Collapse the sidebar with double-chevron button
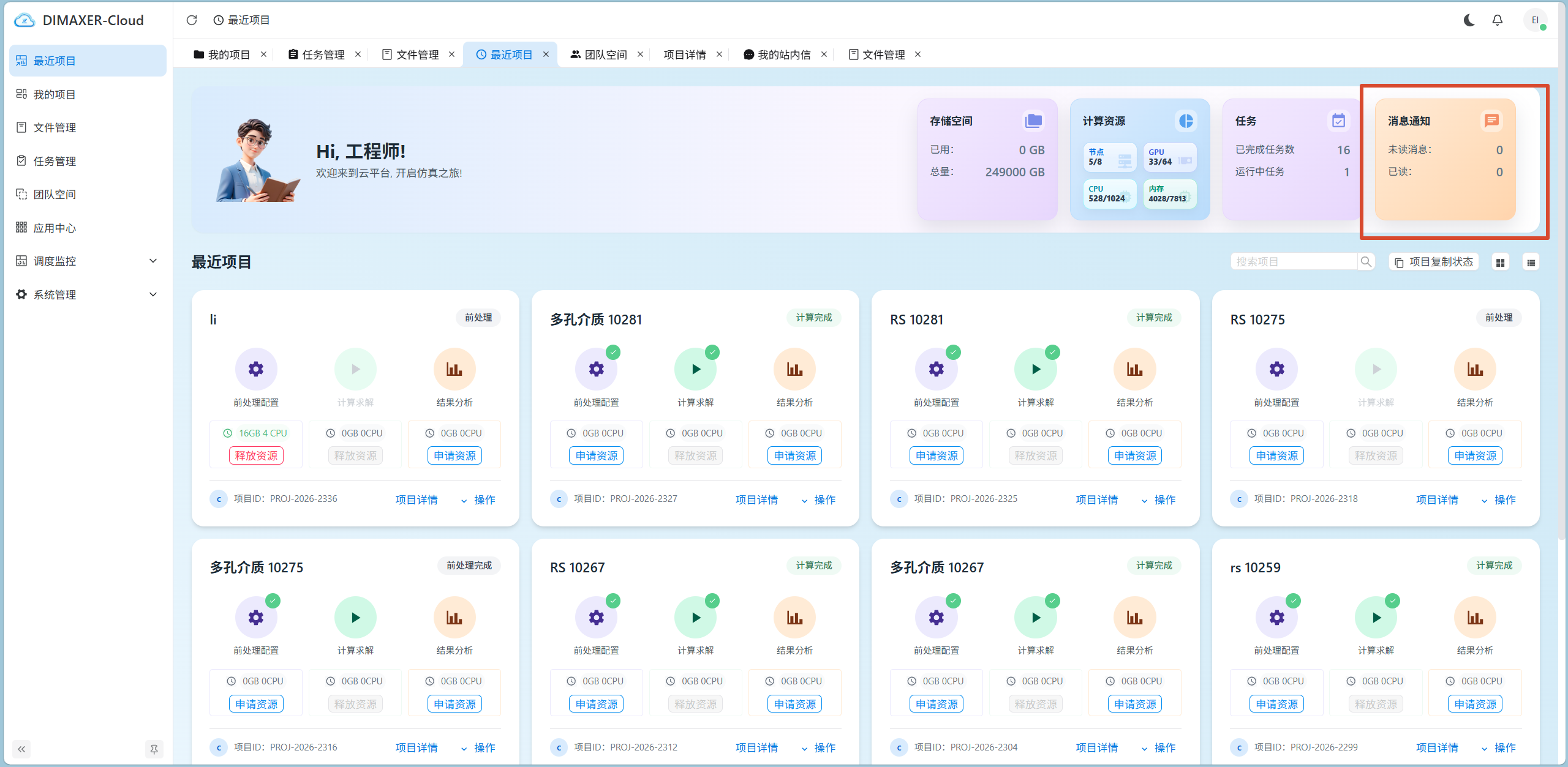 click(x=21, y=749)
